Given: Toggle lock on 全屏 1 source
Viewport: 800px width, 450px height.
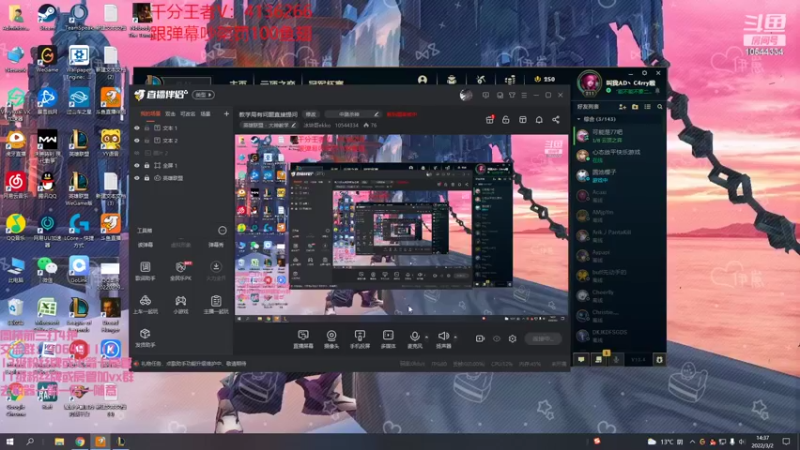Looking at the screenshot, I should [147, 165].
